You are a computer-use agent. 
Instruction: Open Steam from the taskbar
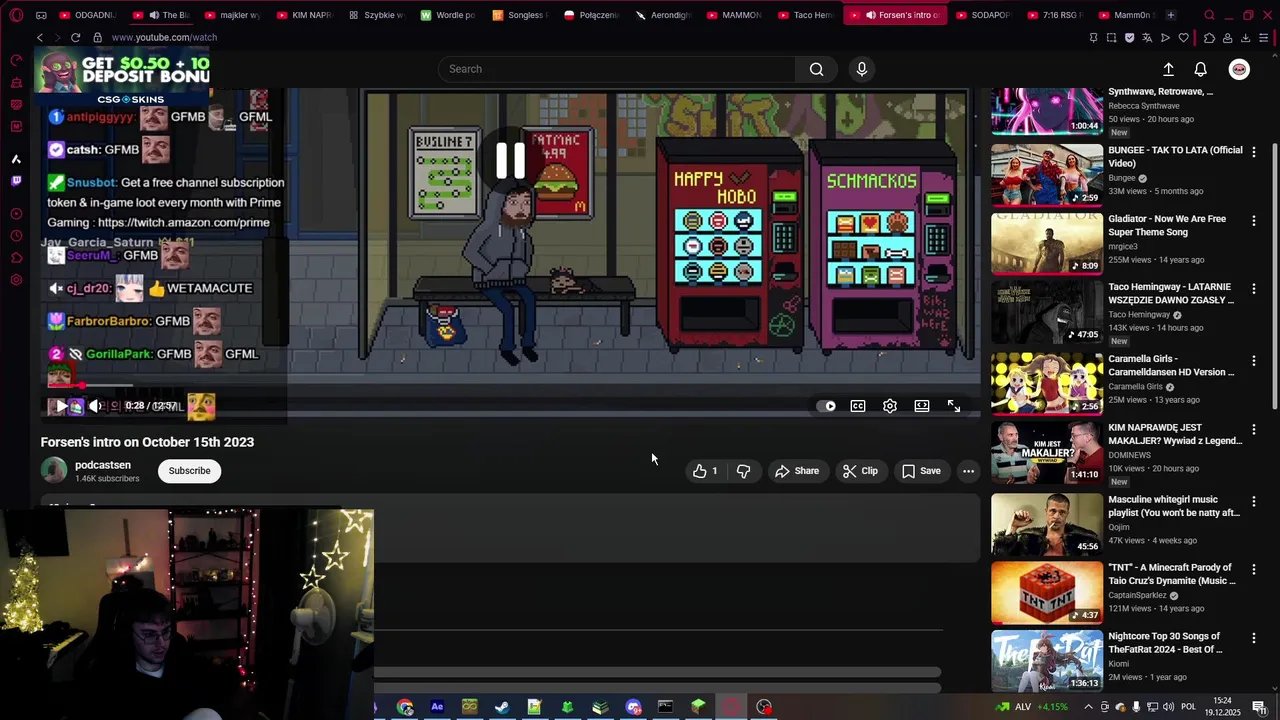tap(502, 707)
